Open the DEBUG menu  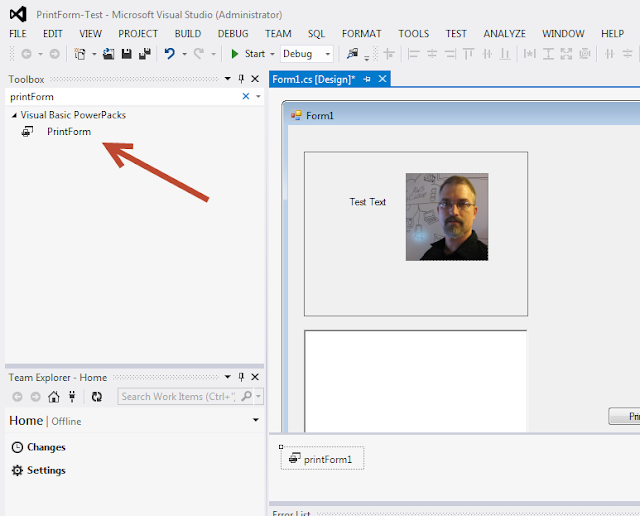pyautogui.click(x=233, y=33)
